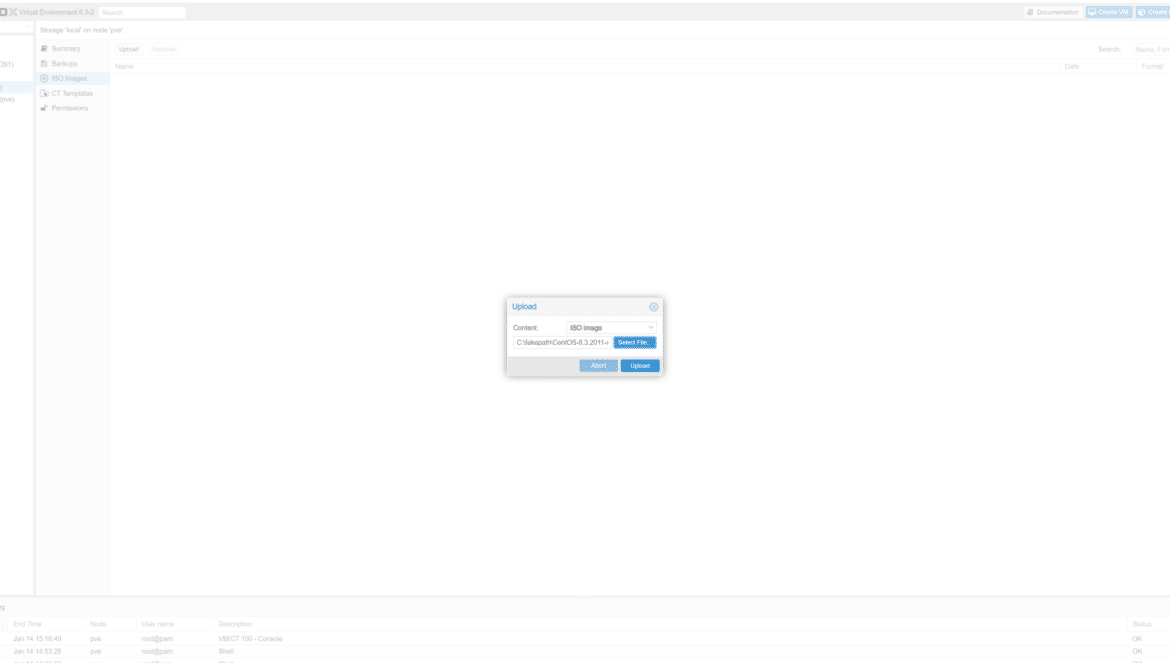Viewport: 1170px width, 663px height.
Task: Click the Create VM button
Action: [x=1109, y=12]
